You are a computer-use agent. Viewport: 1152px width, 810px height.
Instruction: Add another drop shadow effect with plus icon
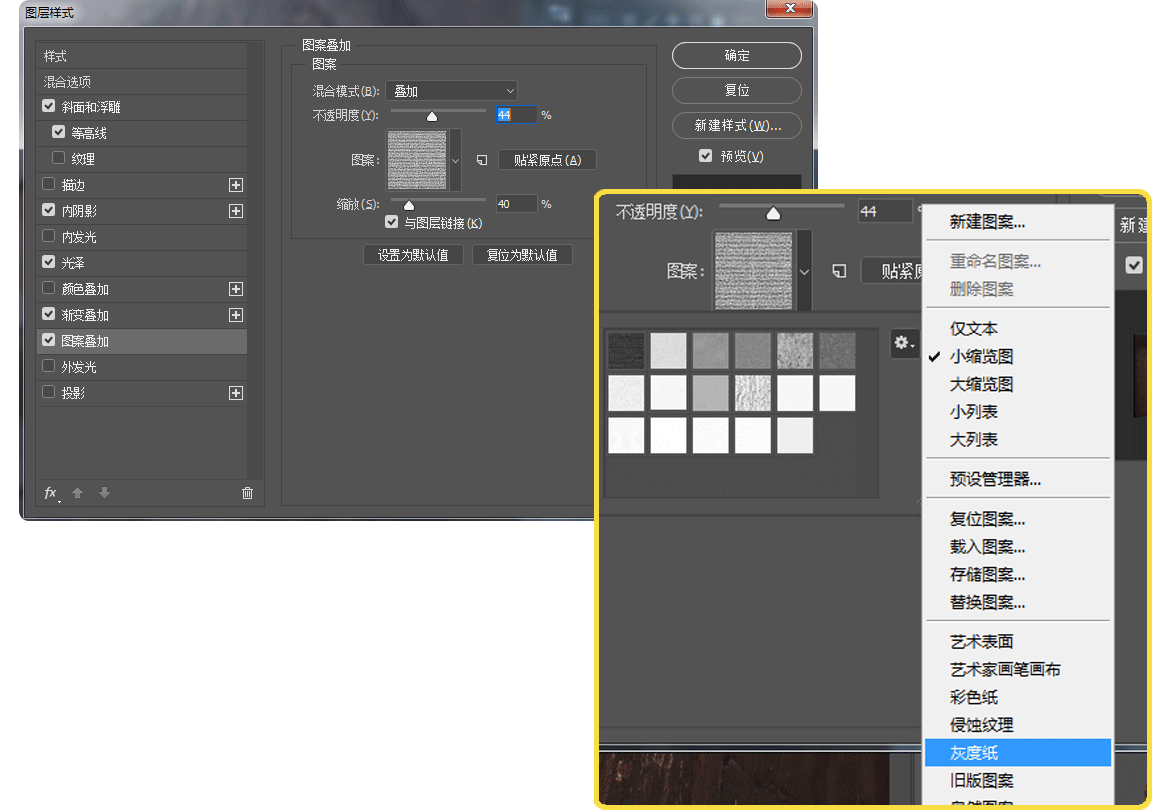(x=236, y=393)
